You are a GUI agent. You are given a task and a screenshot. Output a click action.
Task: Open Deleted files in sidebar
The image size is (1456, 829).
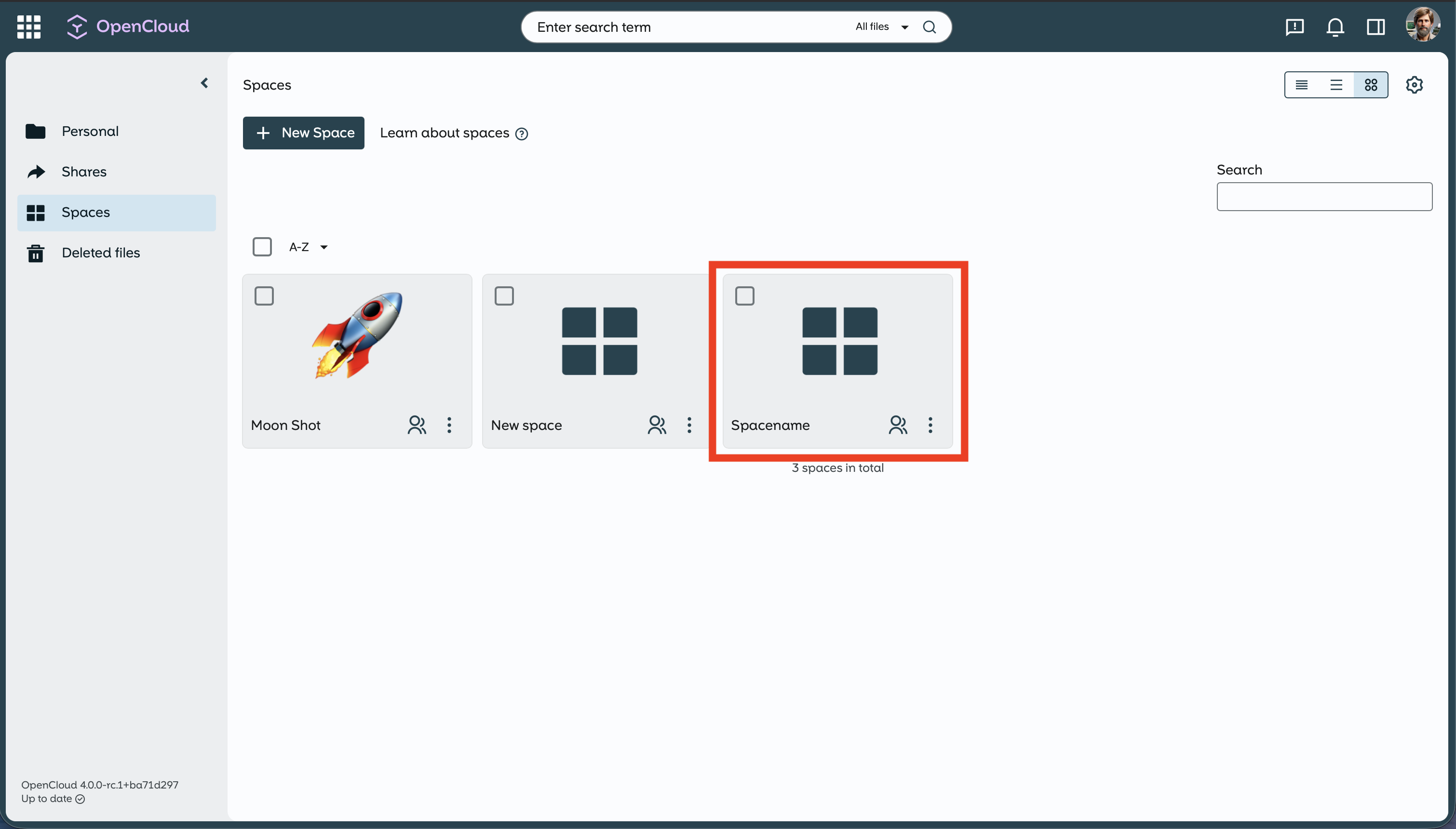pyautogui.click(x=101, y=252)
